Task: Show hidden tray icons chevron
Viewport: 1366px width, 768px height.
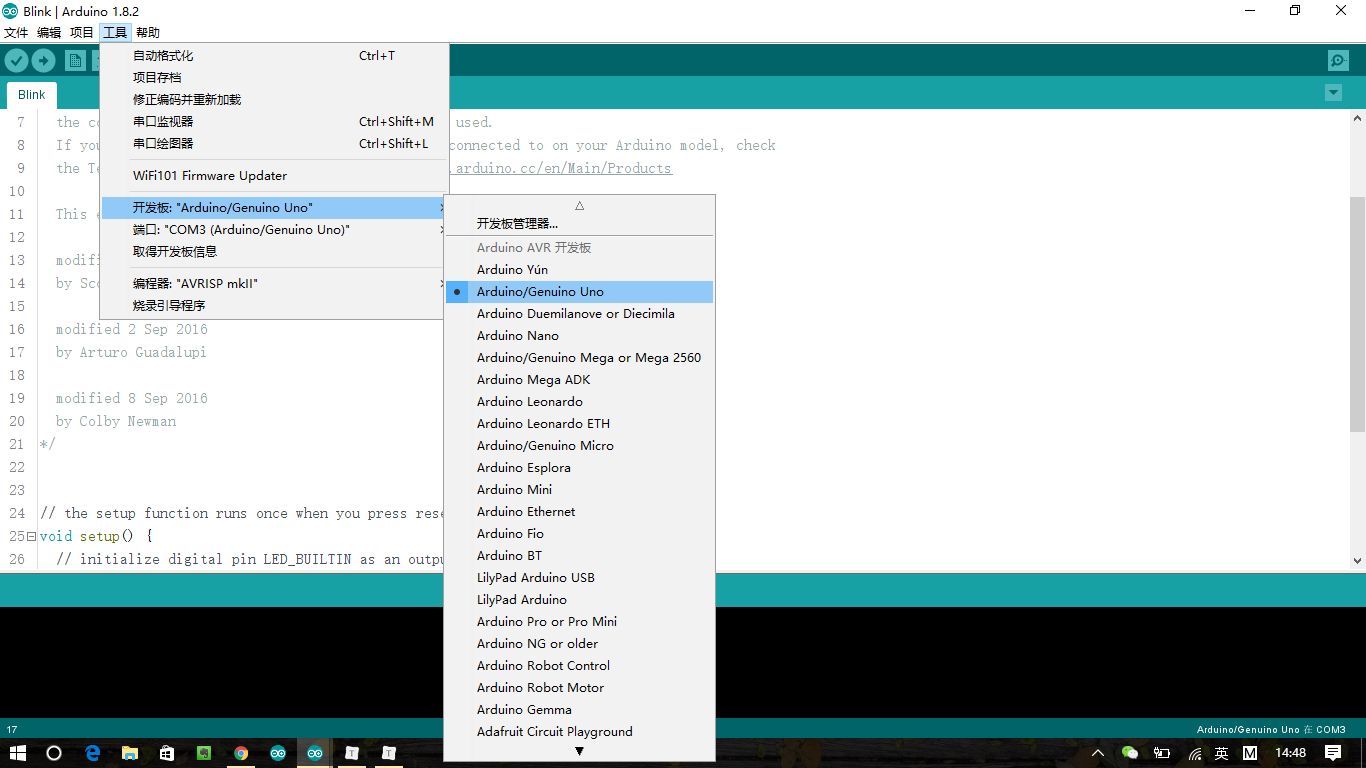Action: coord(1098,753)
